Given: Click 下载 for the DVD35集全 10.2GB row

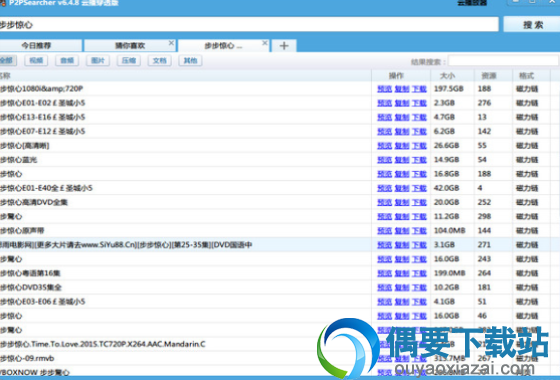Looking at the screenshot, I should pyautogui.click(x=419, y=288).
